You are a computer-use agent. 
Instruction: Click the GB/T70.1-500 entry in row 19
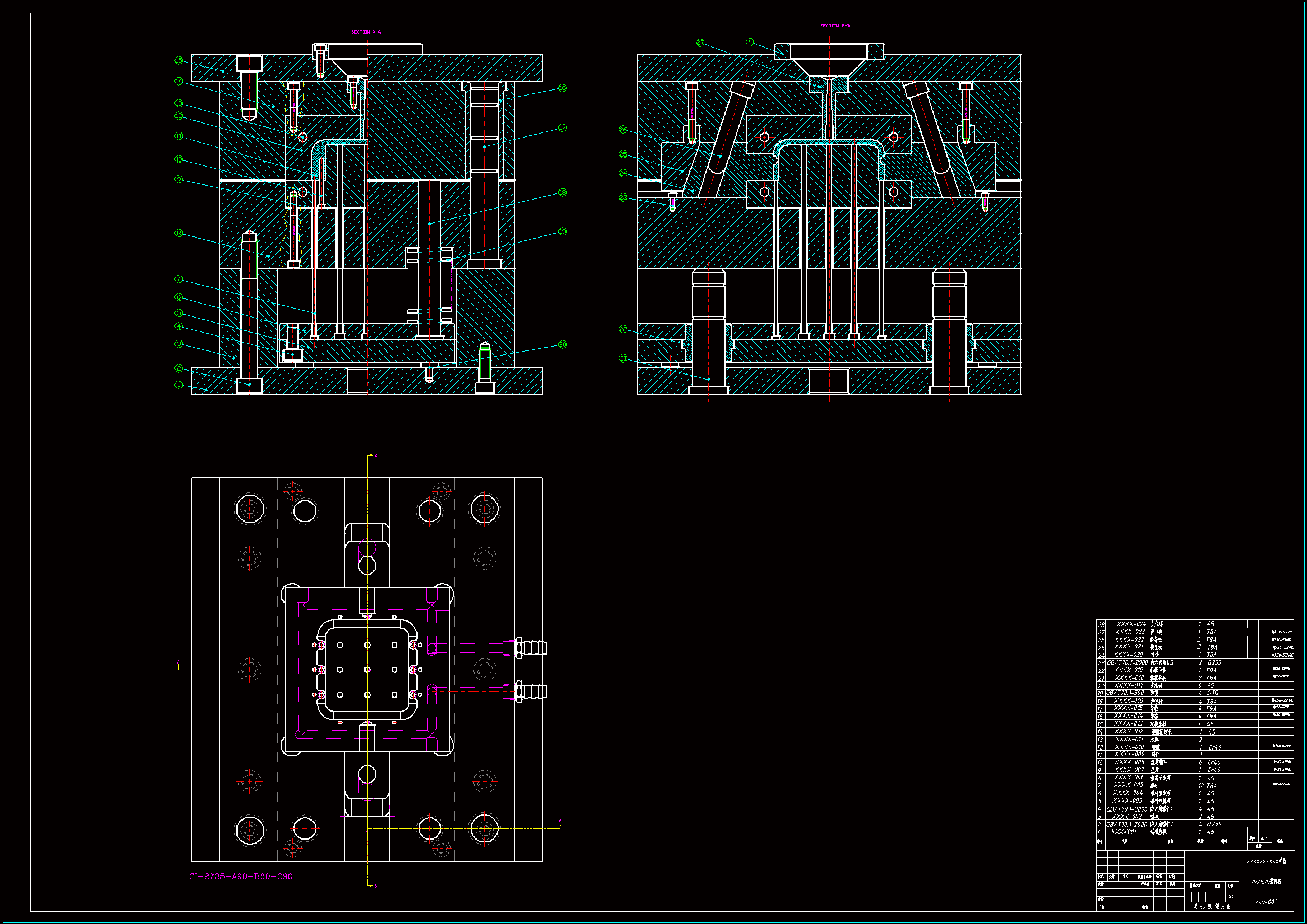[1125, 694]
